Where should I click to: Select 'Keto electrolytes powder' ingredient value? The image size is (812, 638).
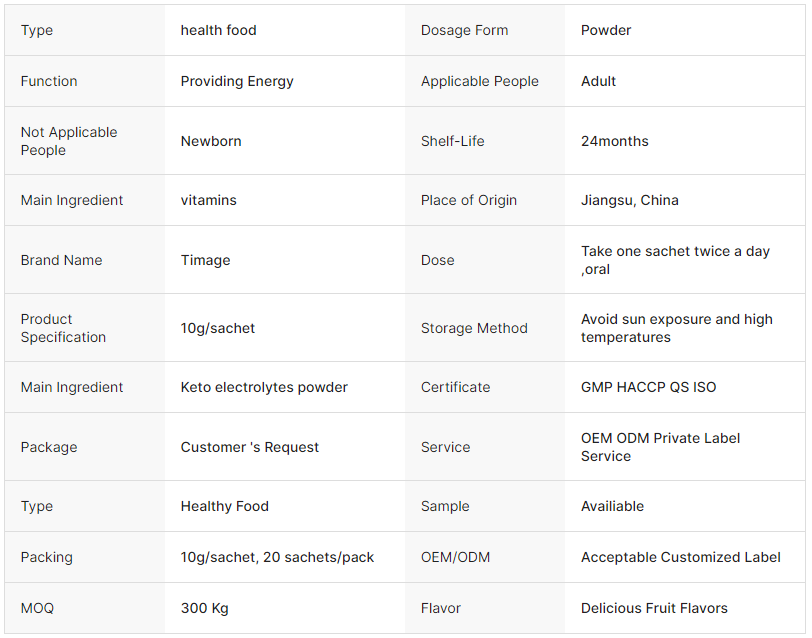point(264,387)
